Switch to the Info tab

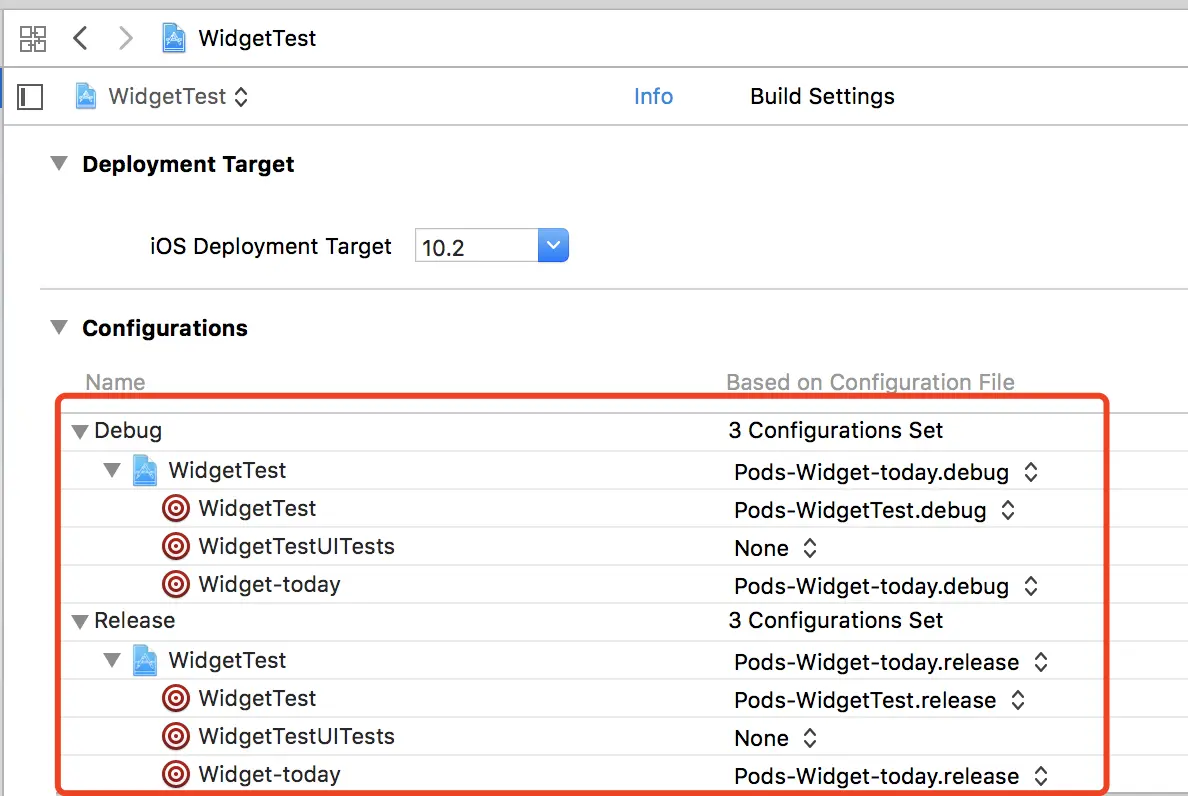(653, 97)
